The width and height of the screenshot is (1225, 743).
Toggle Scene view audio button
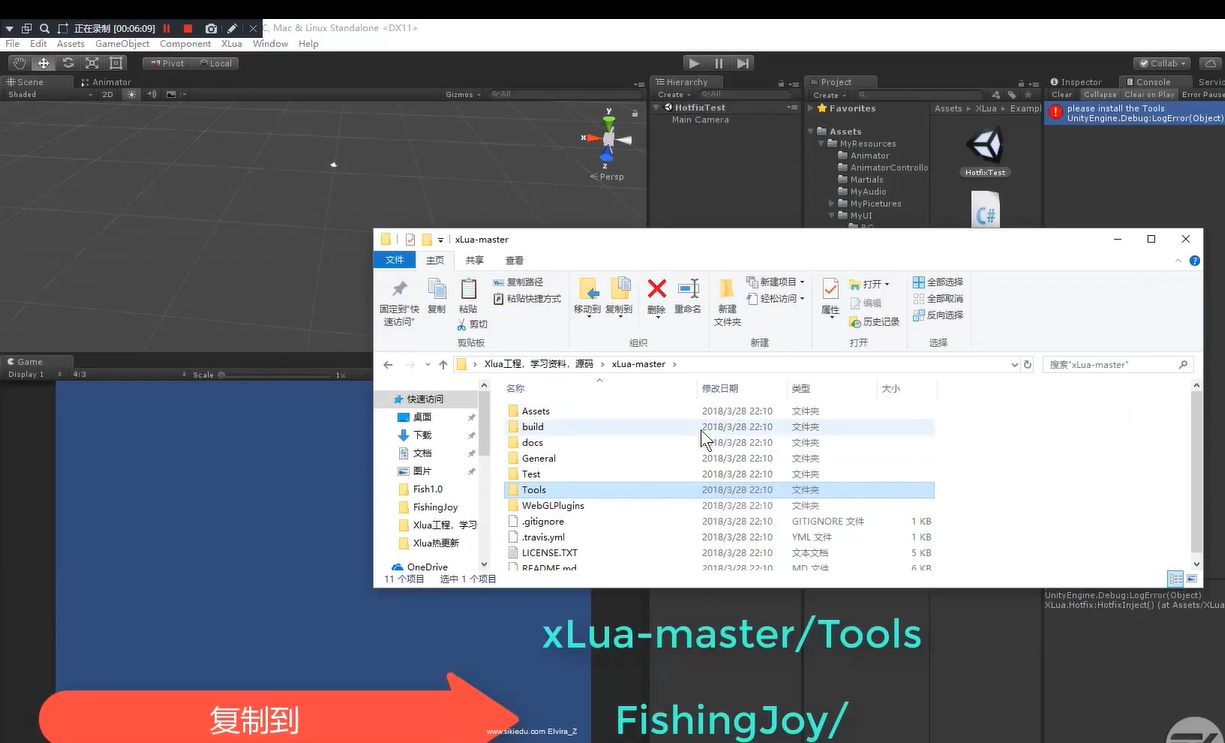pyautogui.click(x=152, y=95)
